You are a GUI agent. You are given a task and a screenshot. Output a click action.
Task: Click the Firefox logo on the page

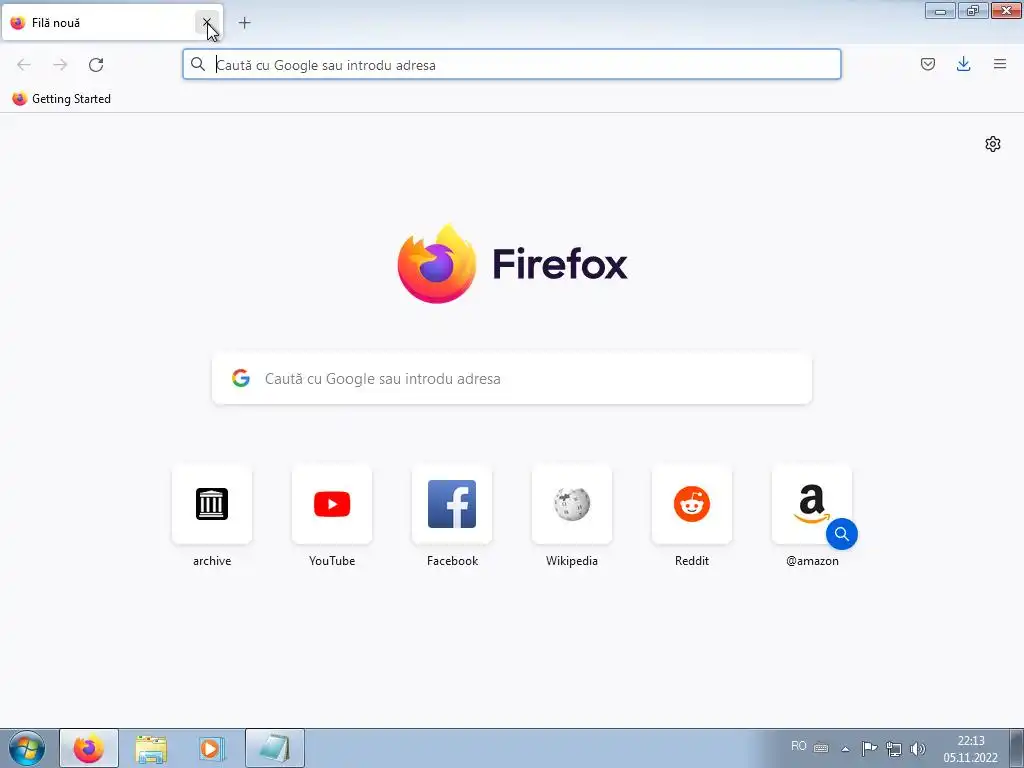512,264
